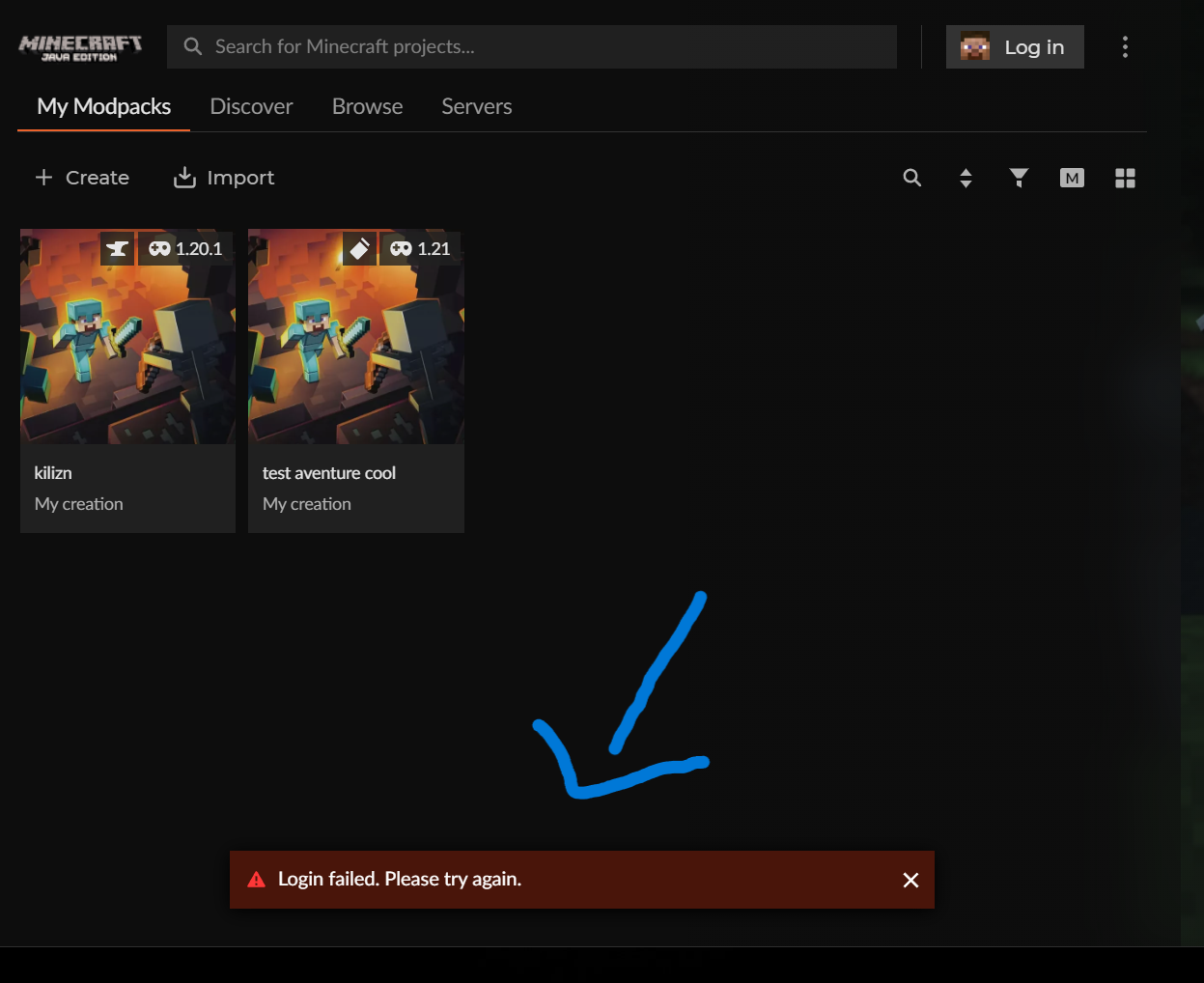Image resolution: width=1204 pixels, height=983 pixels.
Task: Dismiss the Login failed notification
Action: 910,880
